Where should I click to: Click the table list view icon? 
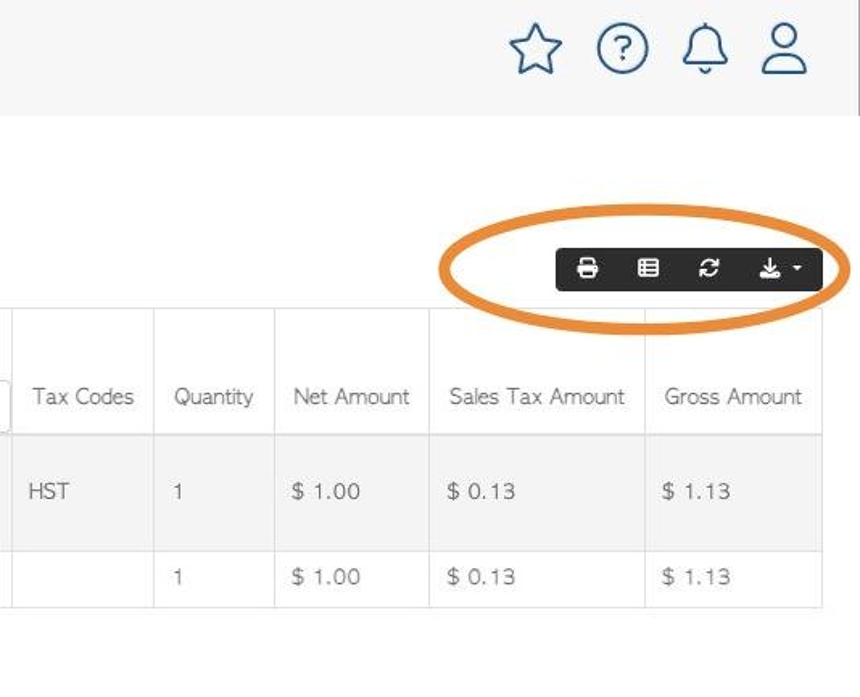click(x=648, y=268)
